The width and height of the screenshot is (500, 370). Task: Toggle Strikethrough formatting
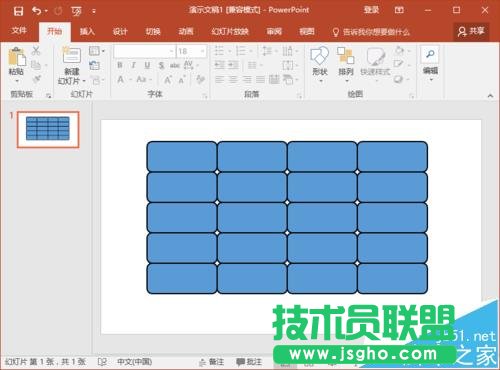[175, 65]
